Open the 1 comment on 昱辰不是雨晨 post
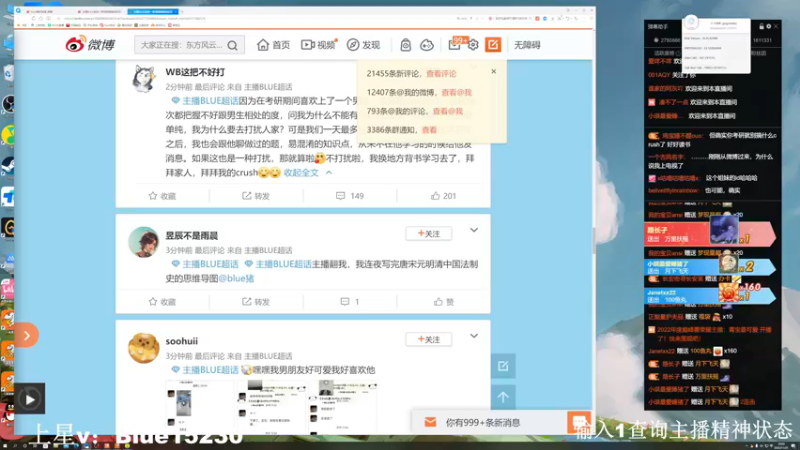This screenshot has width=800, height=450. point(350,302)
